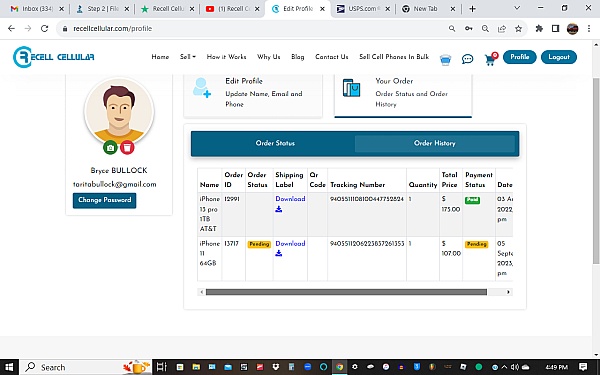Open the shopping cart icon

(491, 59)
